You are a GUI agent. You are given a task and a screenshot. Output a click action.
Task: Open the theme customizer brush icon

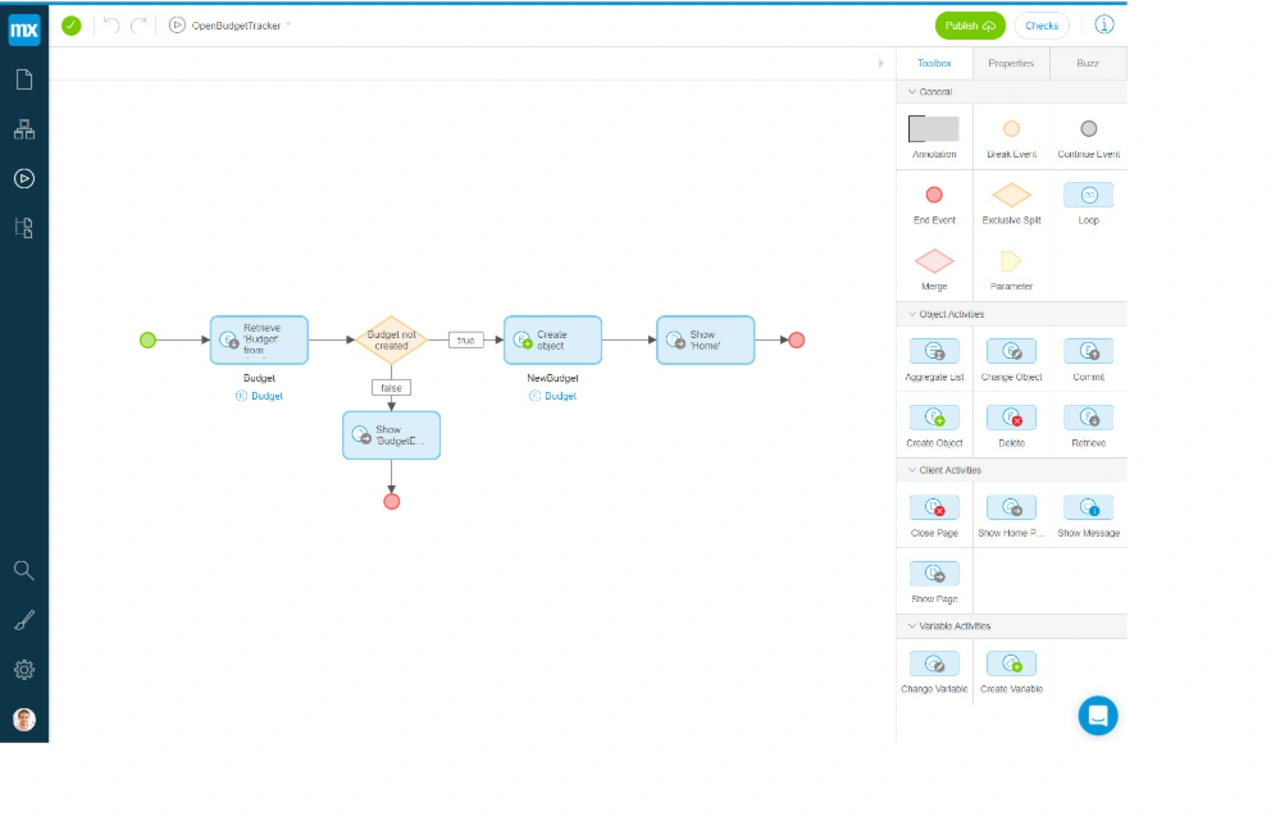pyautogui.click(x=24, y=621)
